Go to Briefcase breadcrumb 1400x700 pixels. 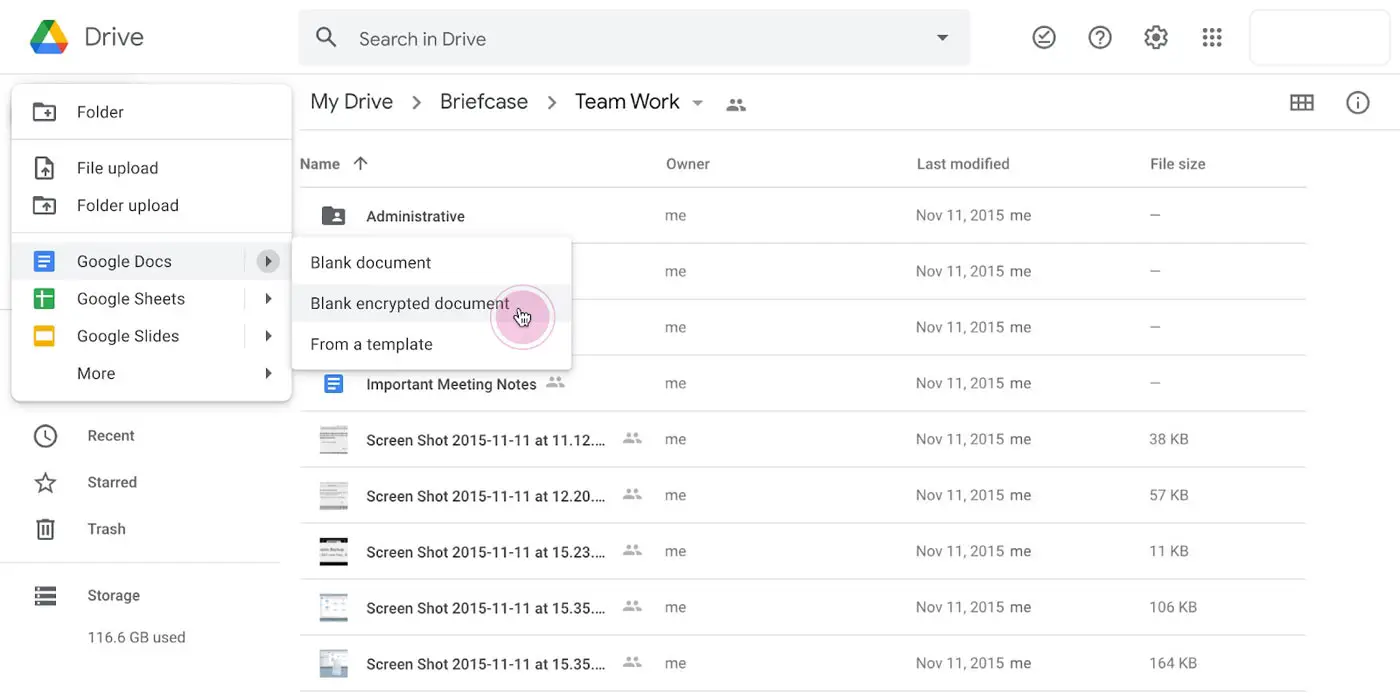tap(484, 102)
